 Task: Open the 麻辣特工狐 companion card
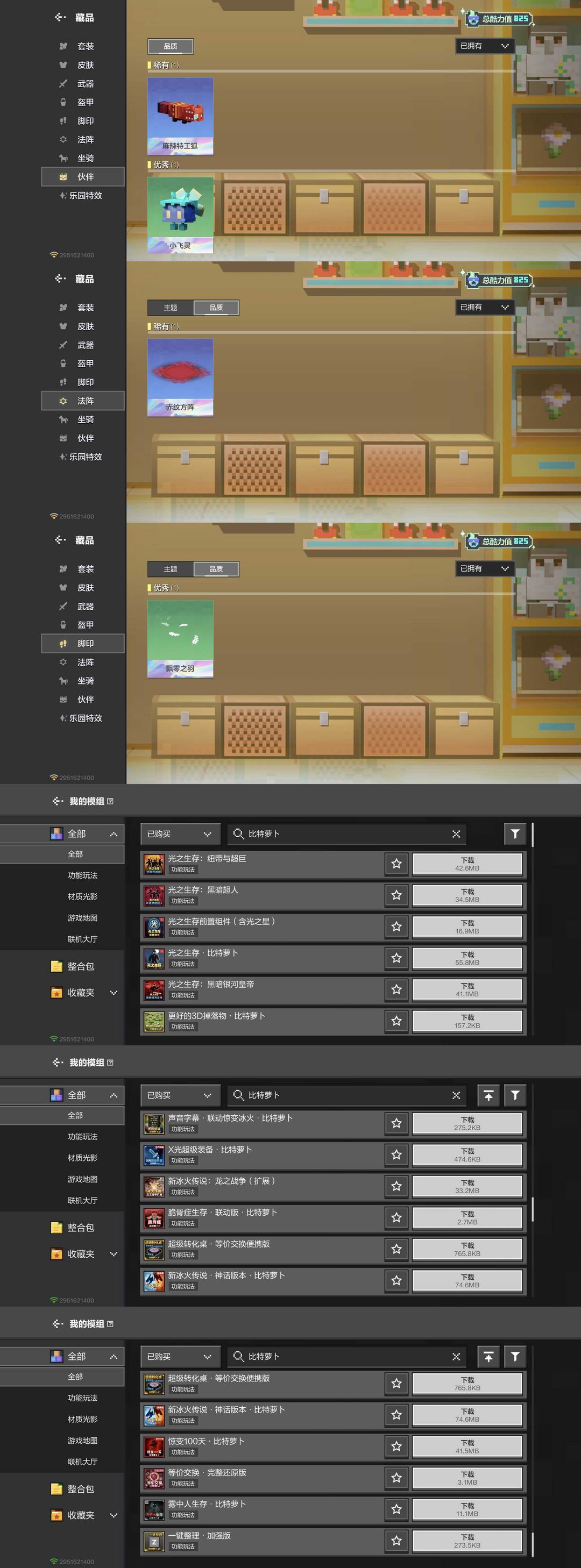tap(180, 116)
